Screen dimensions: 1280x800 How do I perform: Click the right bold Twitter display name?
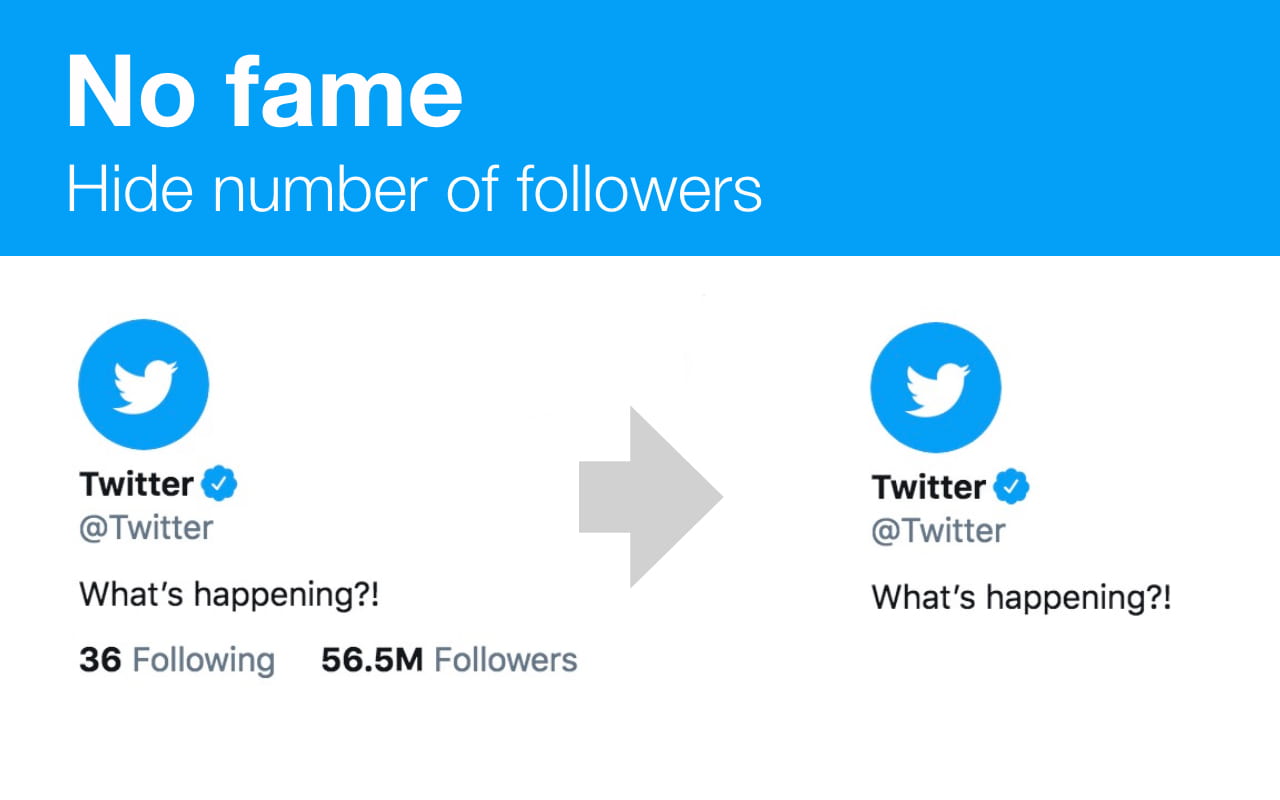(929, 487)
